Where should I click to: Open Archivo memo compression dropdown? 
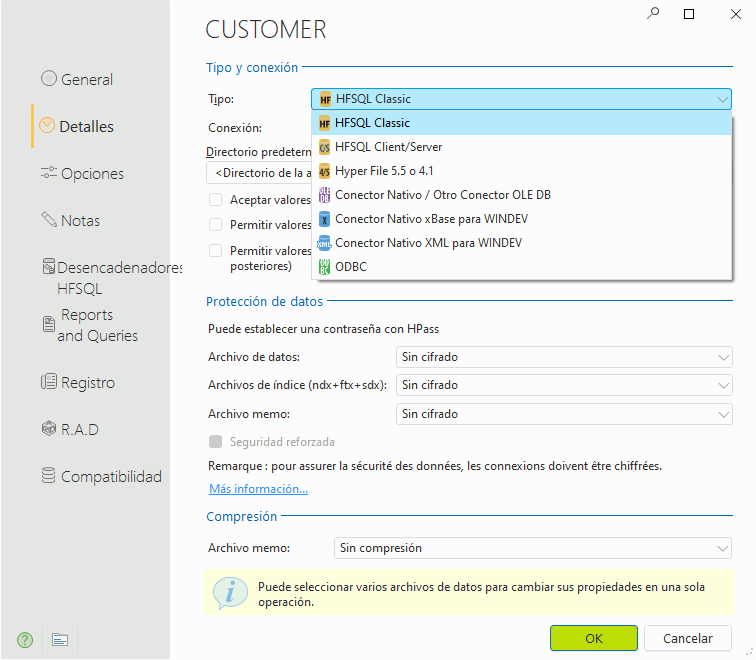click(533, 548)
